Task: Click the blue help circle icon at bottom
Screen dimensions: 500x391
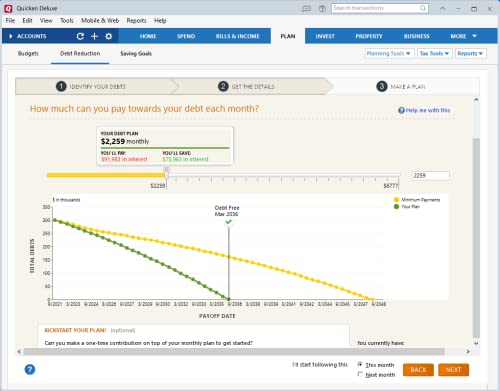Action: [30, 369]
